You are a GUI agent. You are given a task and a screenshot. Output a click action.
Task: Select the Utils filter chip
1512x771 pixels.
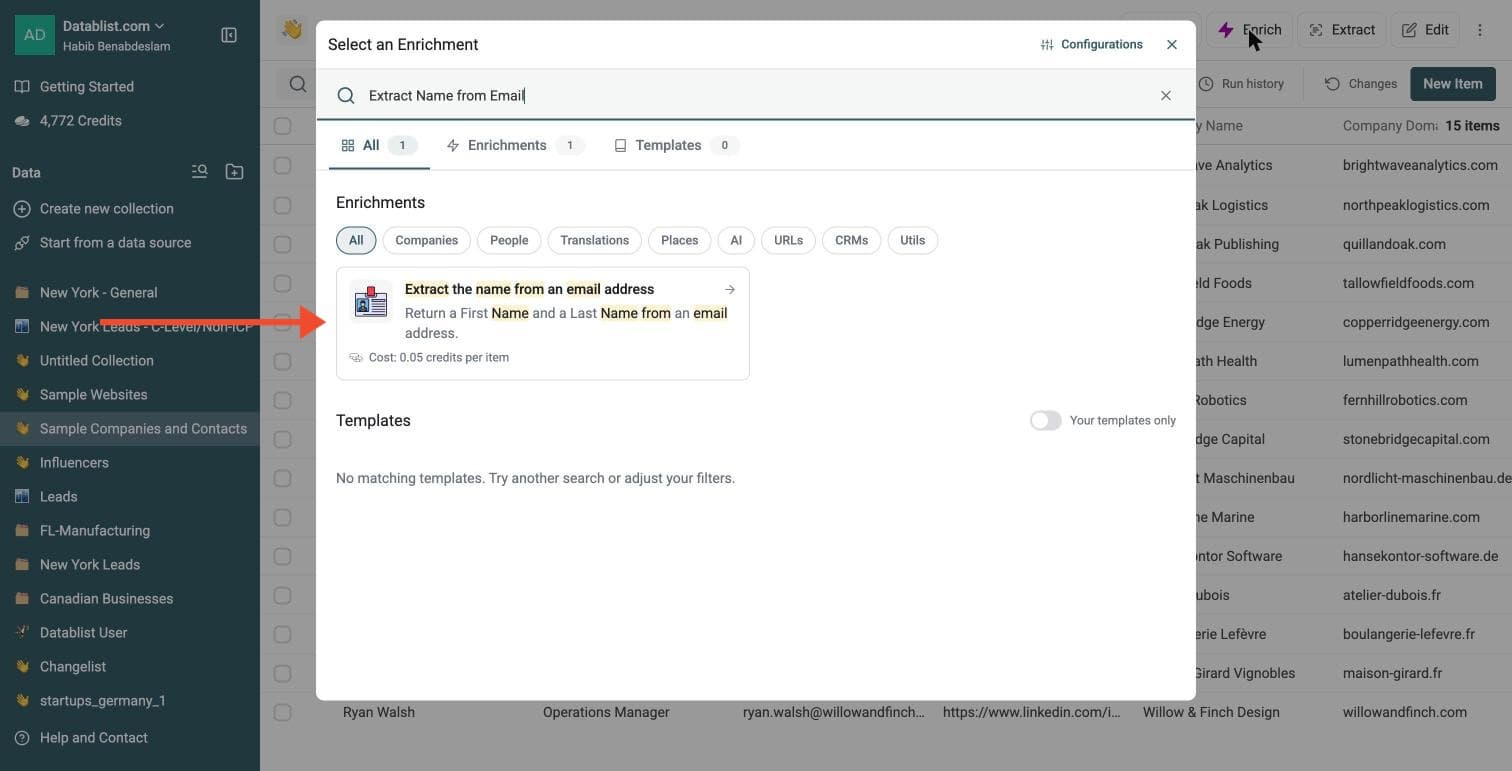point(913,240)
